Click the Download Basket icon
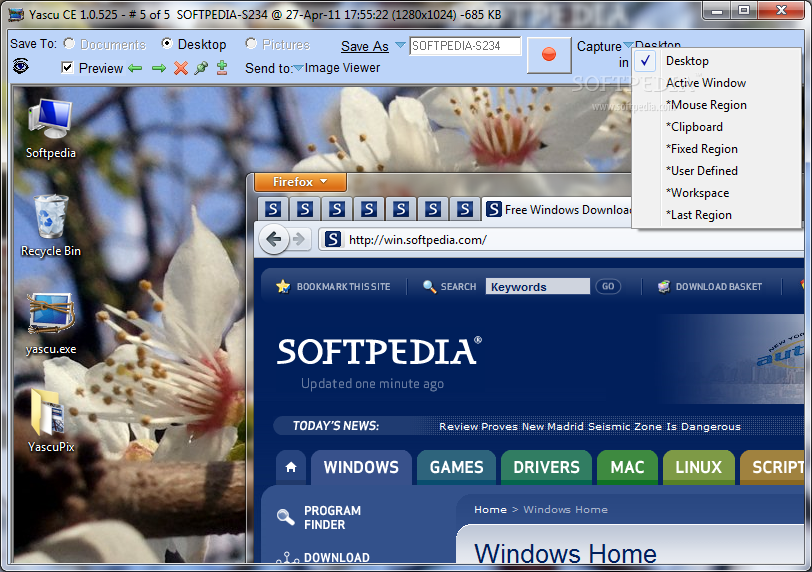 pos(664,286)
